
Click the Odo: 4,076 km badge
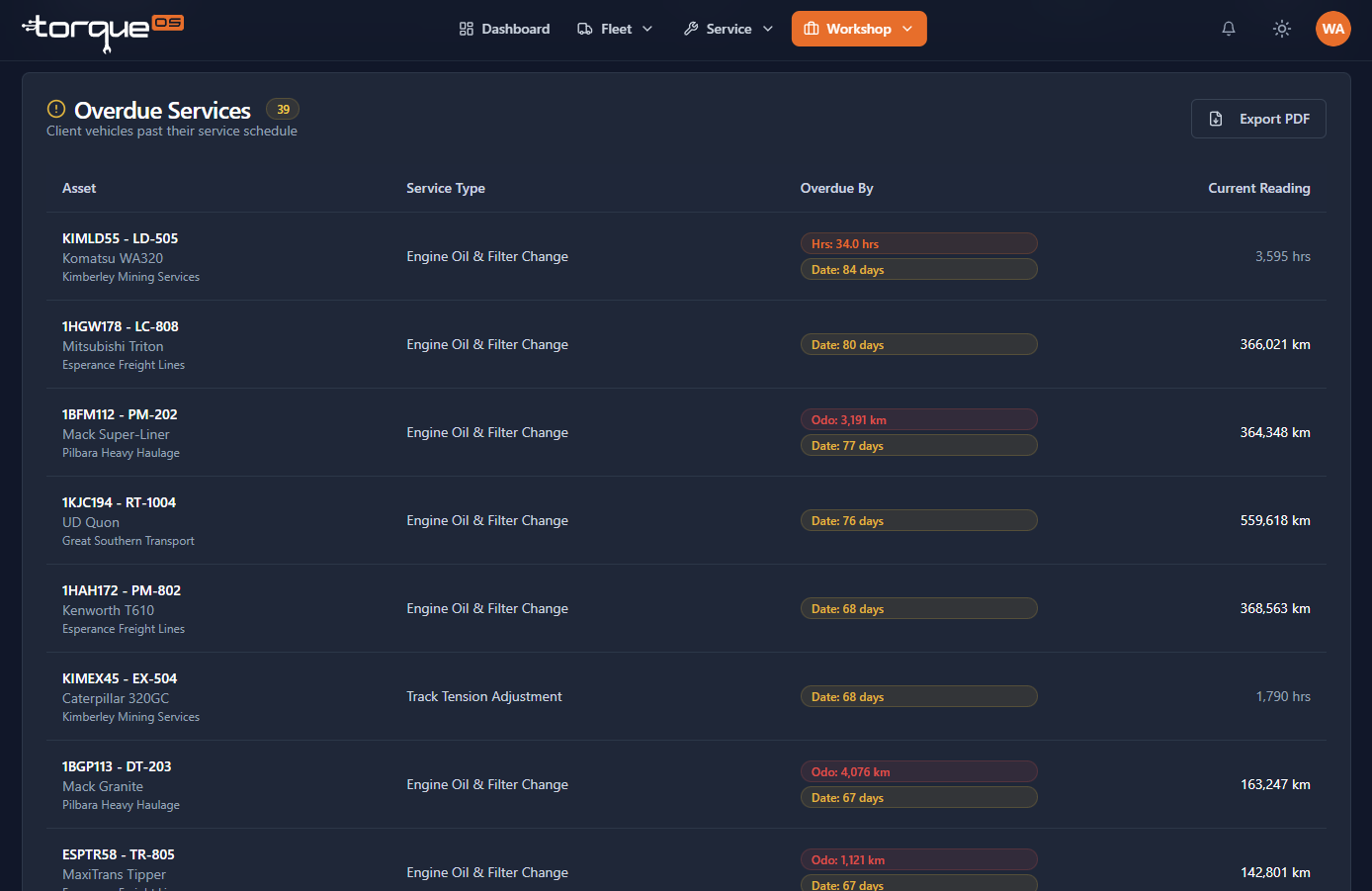pyautogui.click(x=919, y=771)
